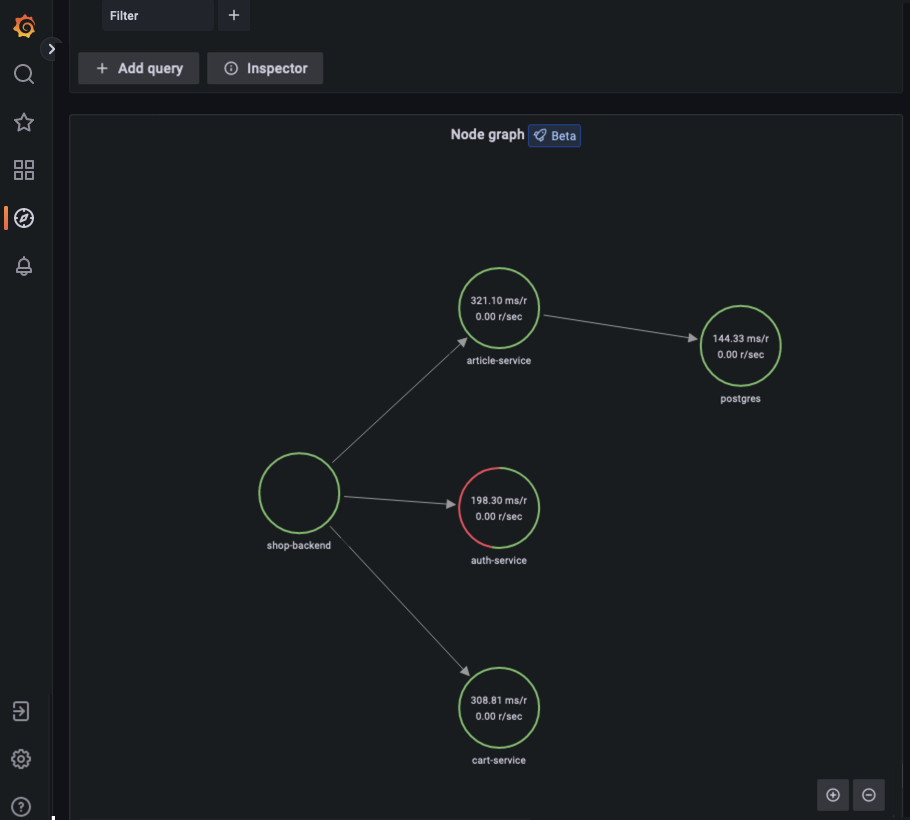Viewport: 910px width, 820px height.
Task: Open the Configuration gear icon
Action: coord(23,759)
